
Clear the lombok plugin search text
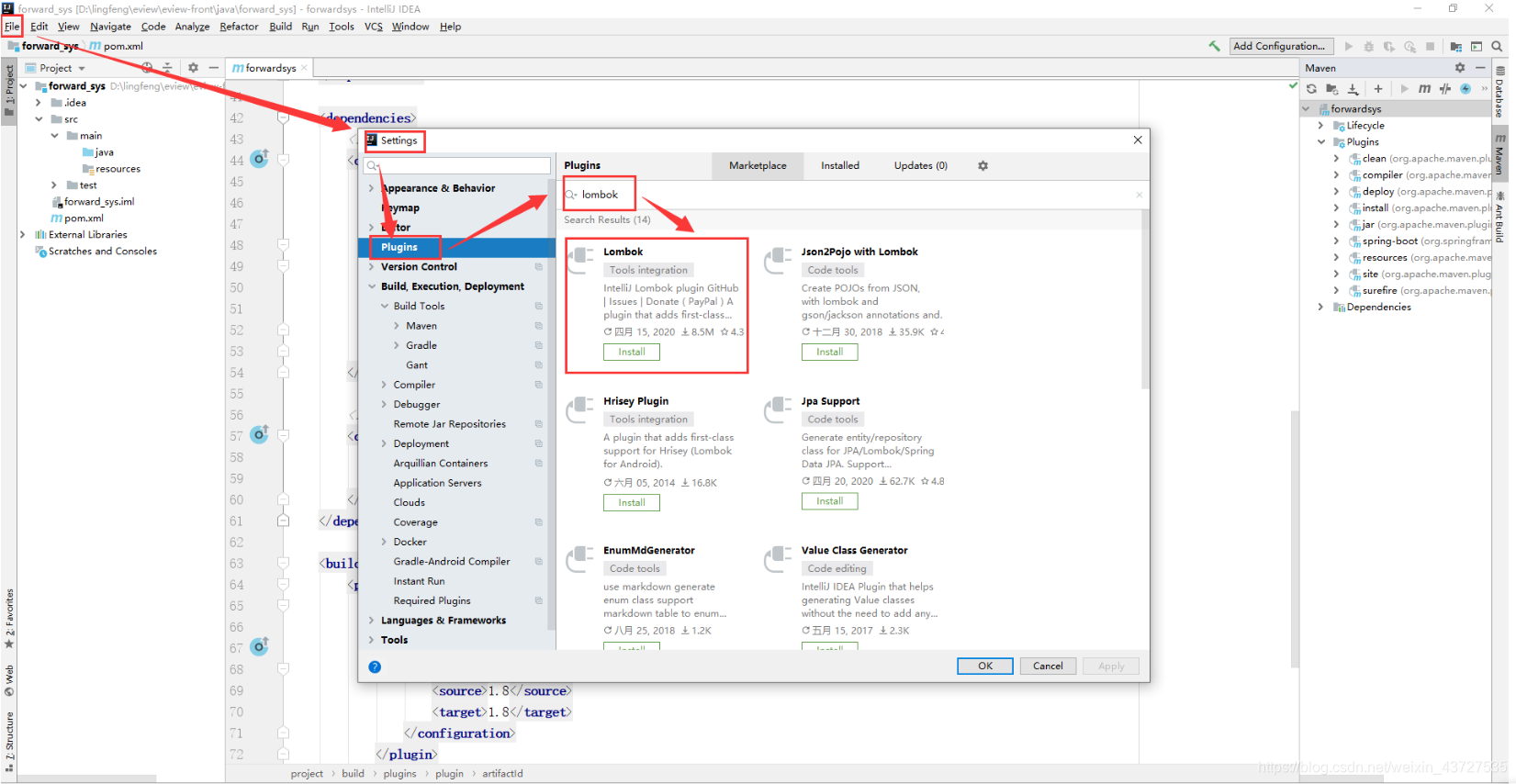point(1140,195)
